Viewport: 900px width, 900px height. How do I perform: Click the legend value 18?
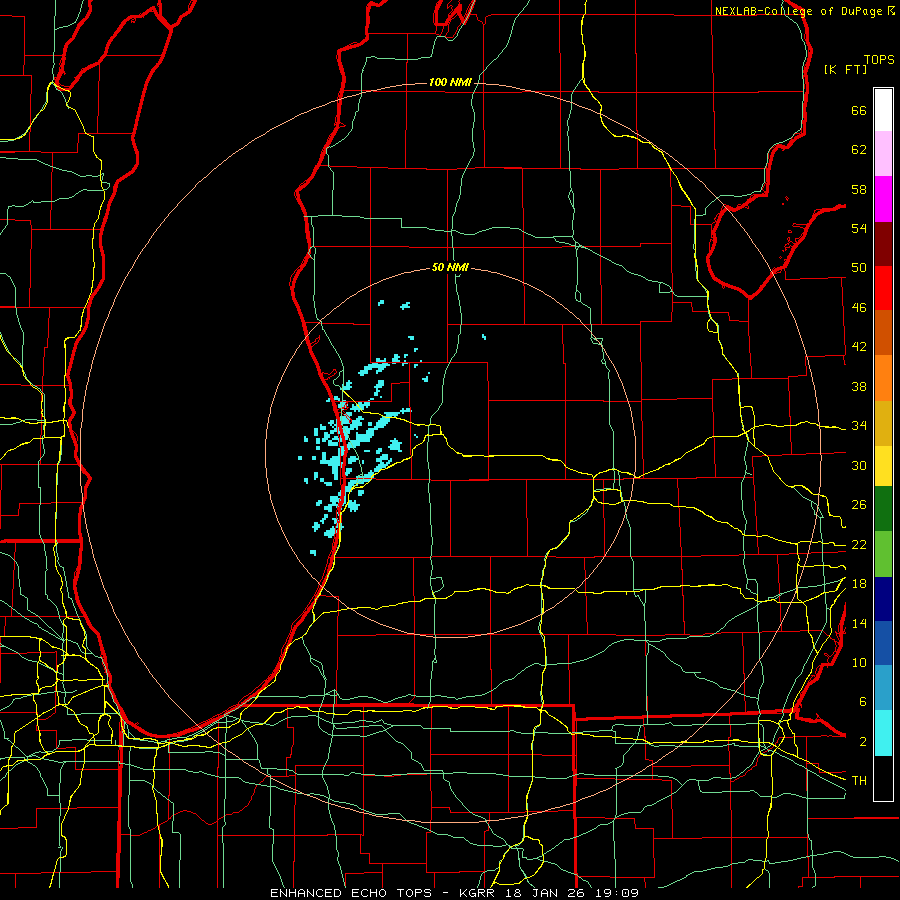859,584
